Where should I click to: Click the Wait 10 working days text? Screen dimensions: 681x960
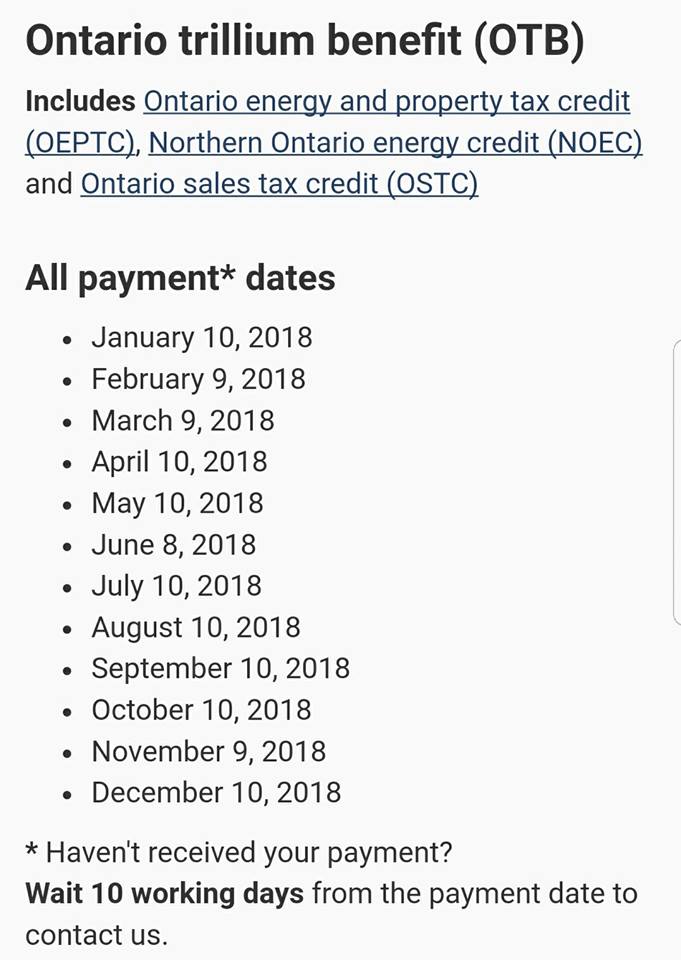(165, 894)
